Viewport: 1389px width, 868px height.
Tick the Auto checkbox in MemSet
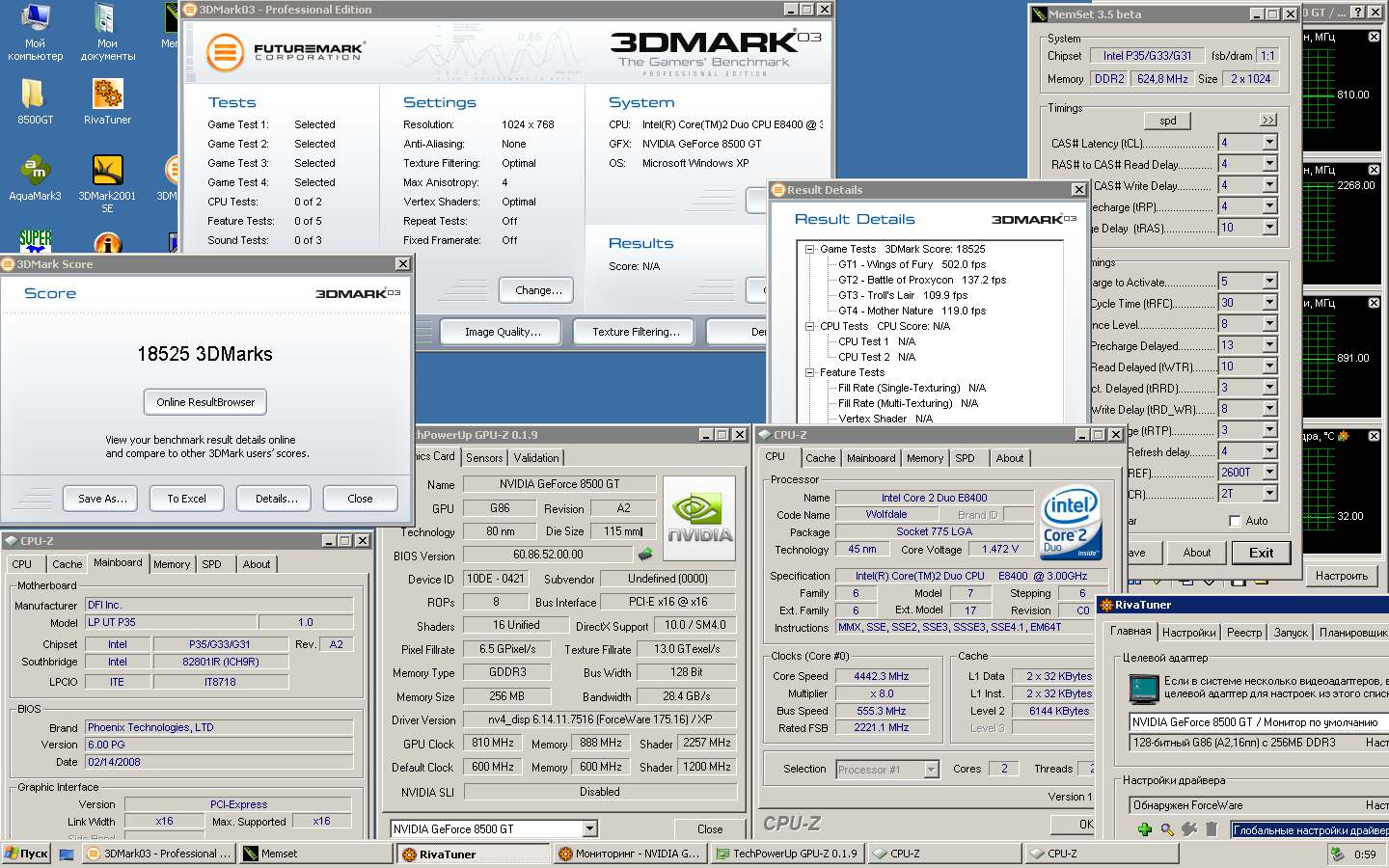pos(1235,521)
